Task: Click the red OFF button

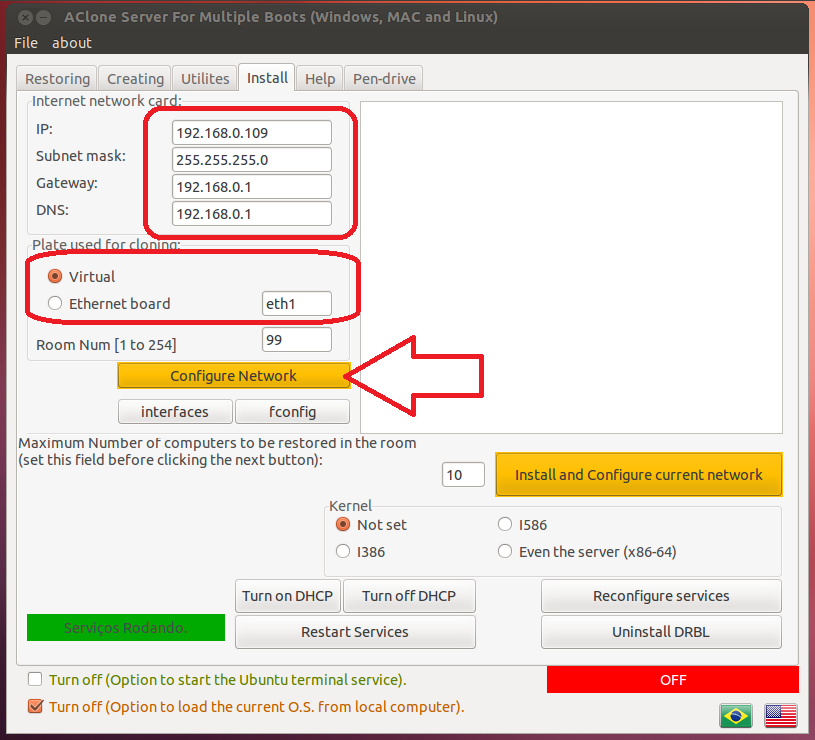Action: click(673, 680)
